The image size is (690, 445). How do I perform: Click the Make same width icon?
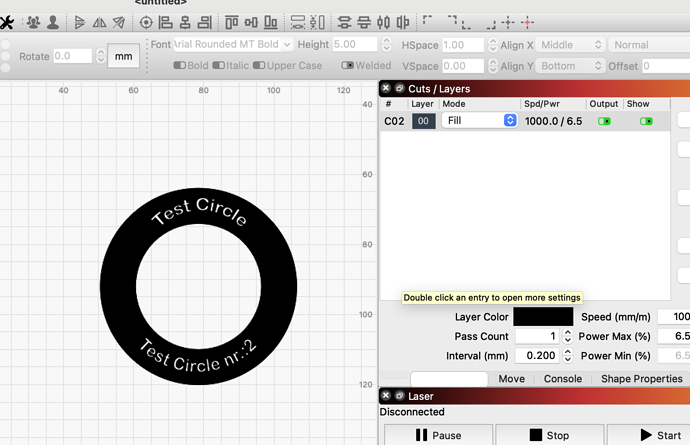[298, 22]
